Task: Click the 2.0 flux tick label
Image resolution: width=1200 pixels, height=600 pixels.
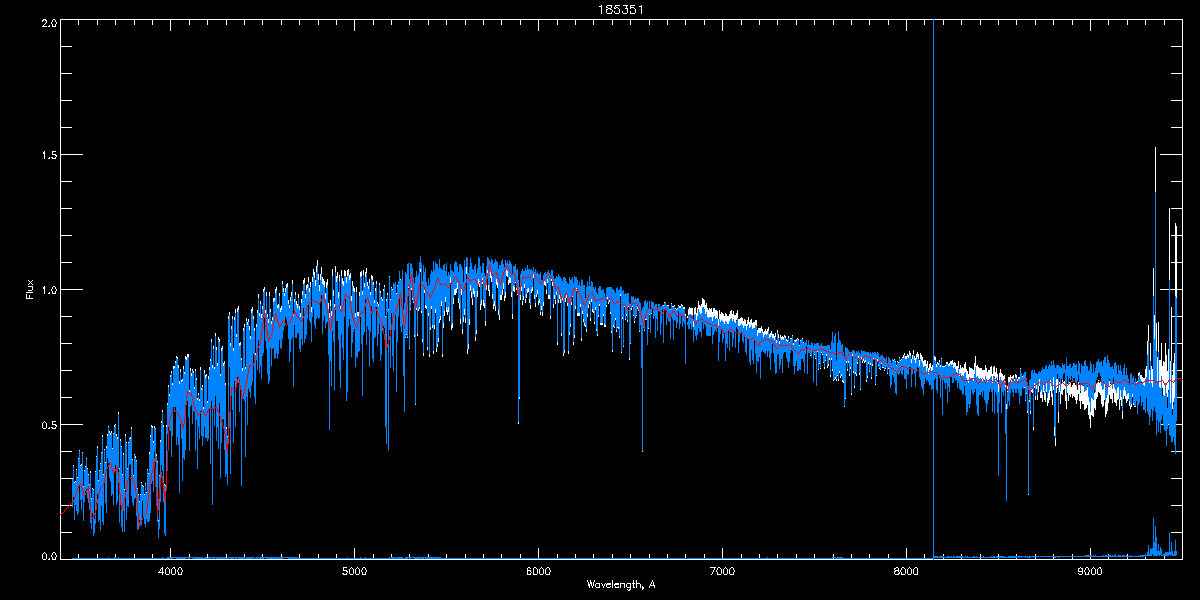Action: tap(47, 22)
